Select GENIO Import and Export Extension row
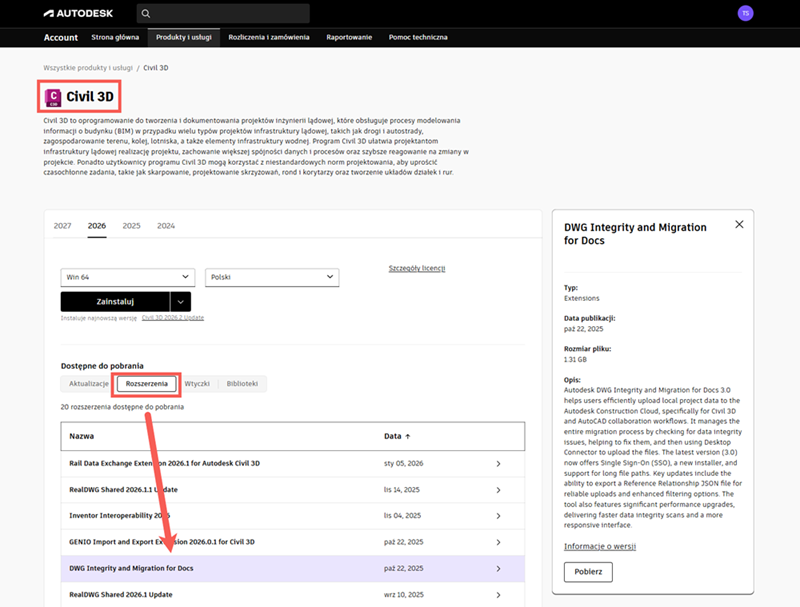This screenshot has width=800, height=607. point(293,542)
